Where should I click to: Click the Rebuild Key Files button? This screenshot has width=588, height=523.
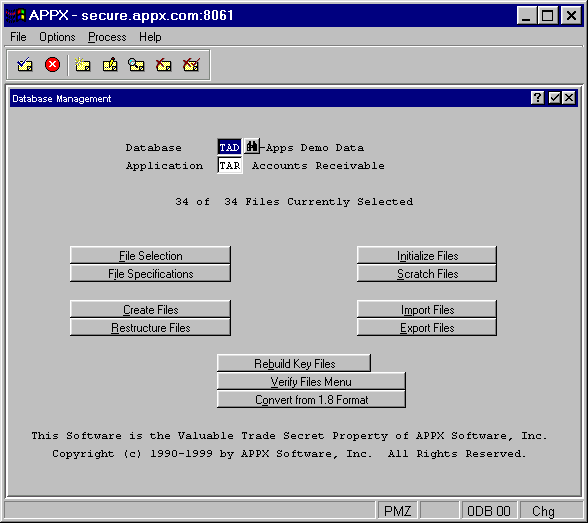294,363
